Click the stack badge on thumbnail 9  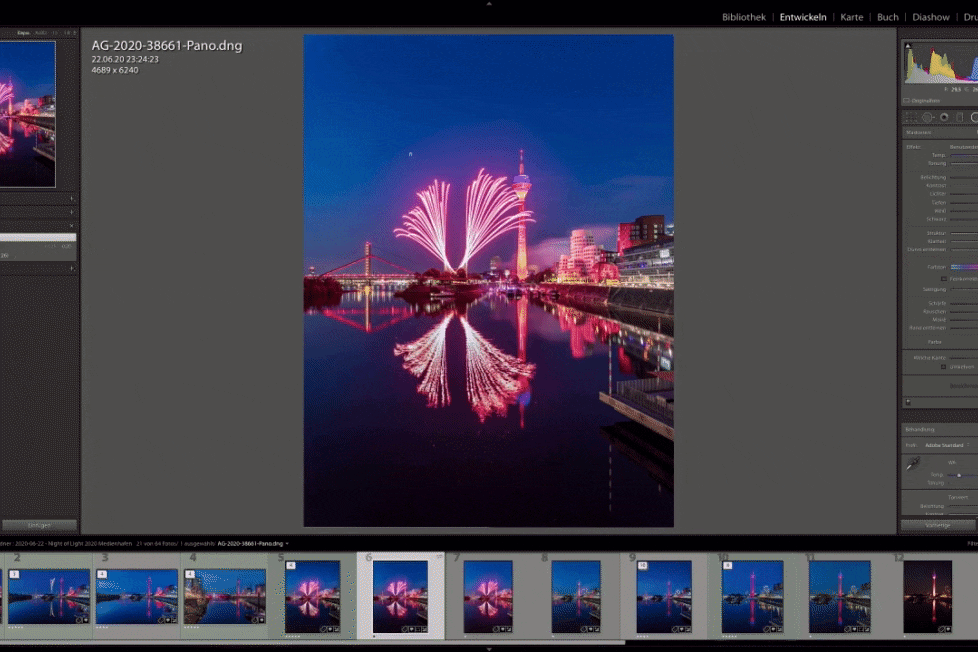(x=642, y=565)
